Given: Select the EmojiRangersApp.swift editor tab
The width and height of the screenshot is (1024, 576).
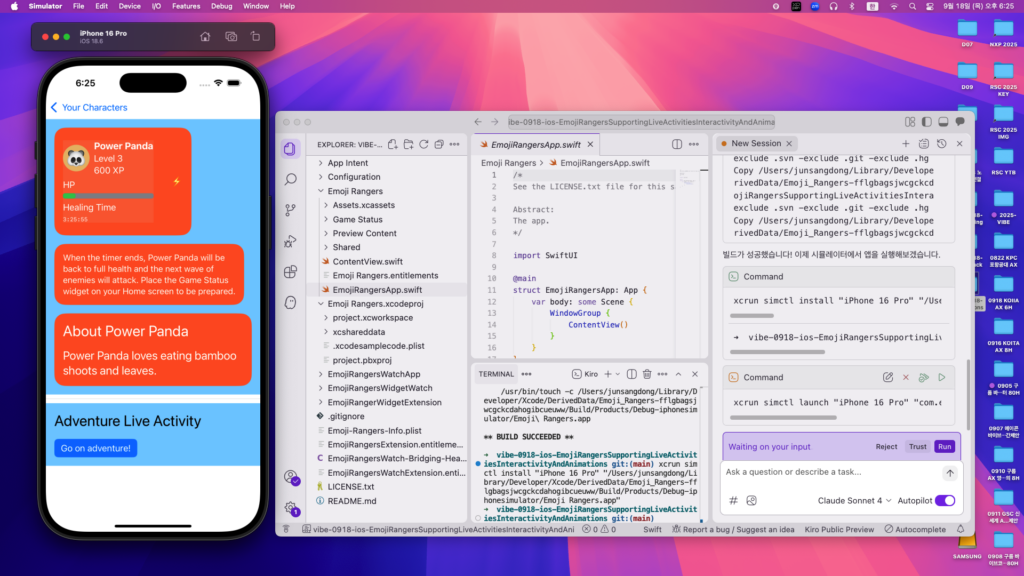Looking at the screenshot, I should 524,145.
